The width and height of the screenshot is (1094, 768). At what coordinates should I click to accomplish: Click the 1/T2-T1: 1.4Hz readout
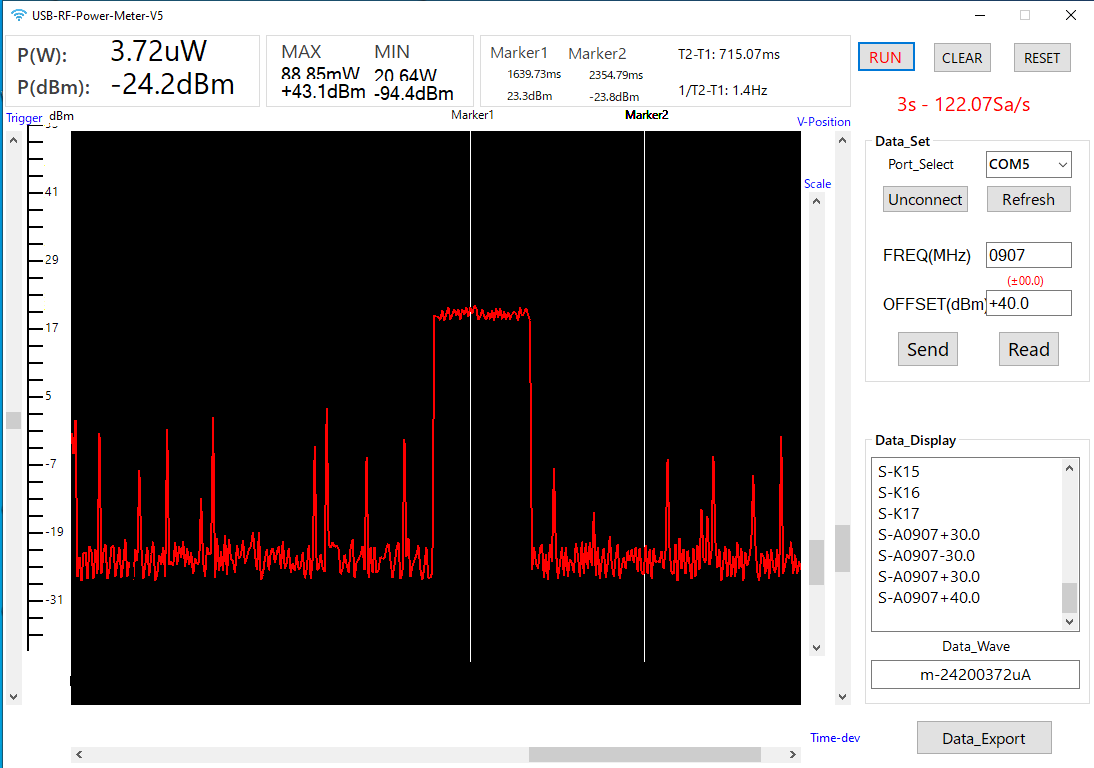pos(723,90)
